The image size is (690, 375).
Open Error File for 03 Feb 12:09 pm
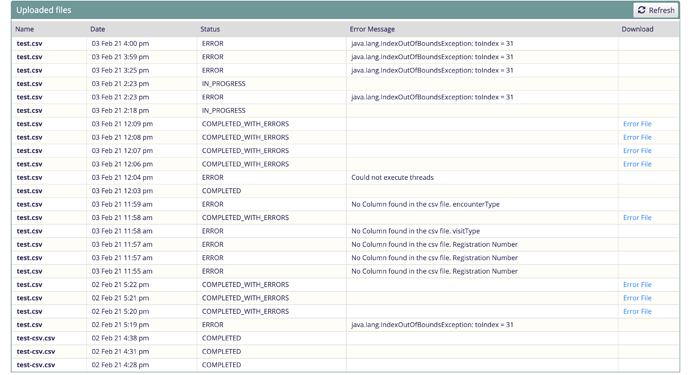(637, 124)
